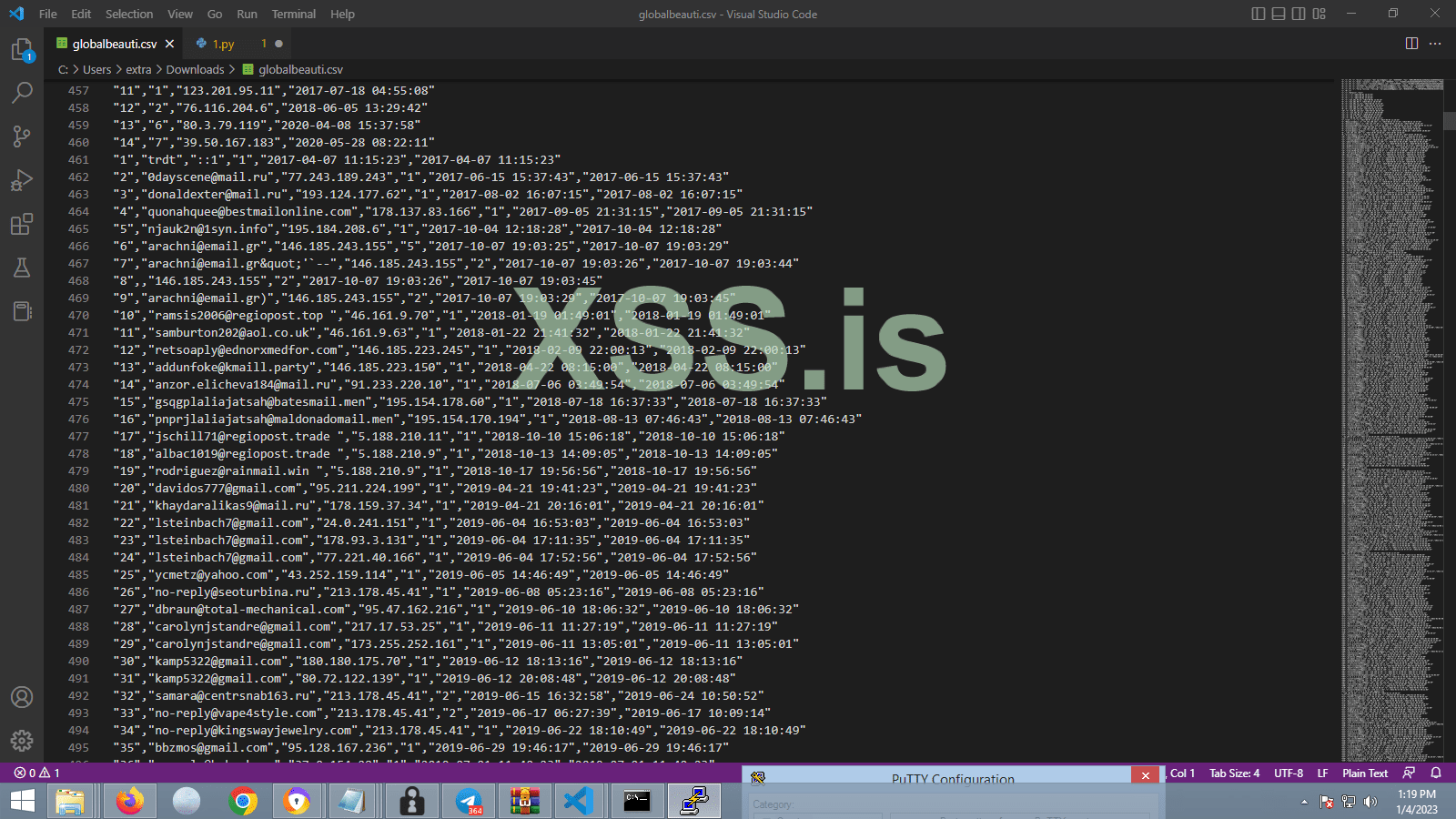Viewport: 1456px width, 819px height.
Task: Open WinRAR from the taskbar
Action: point(525,801)
